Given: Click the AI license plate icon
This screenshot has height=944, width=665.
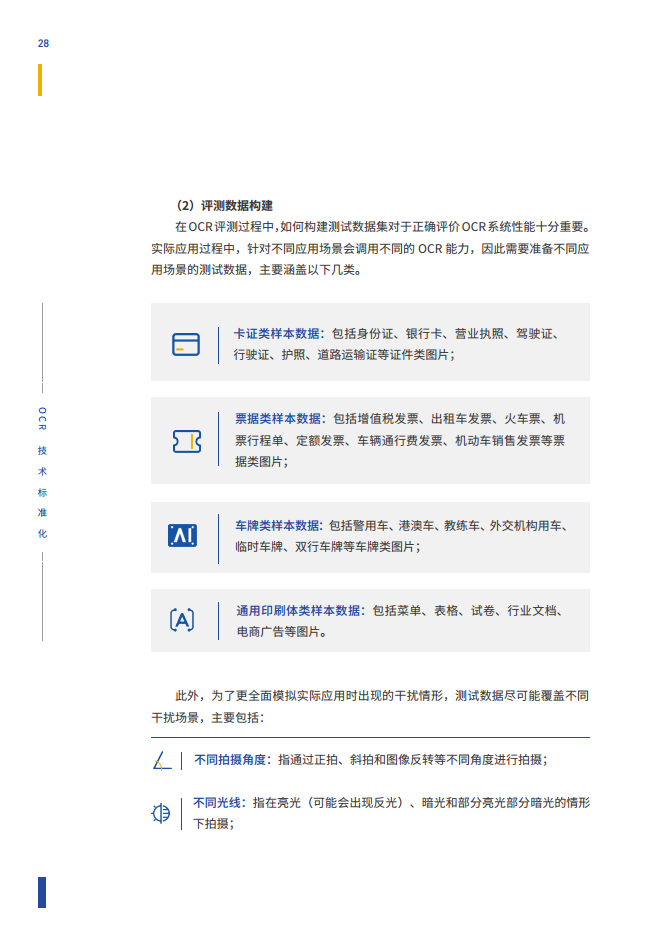Looking at the screenshot, I should pyautogui.click(x=182, y=536).
